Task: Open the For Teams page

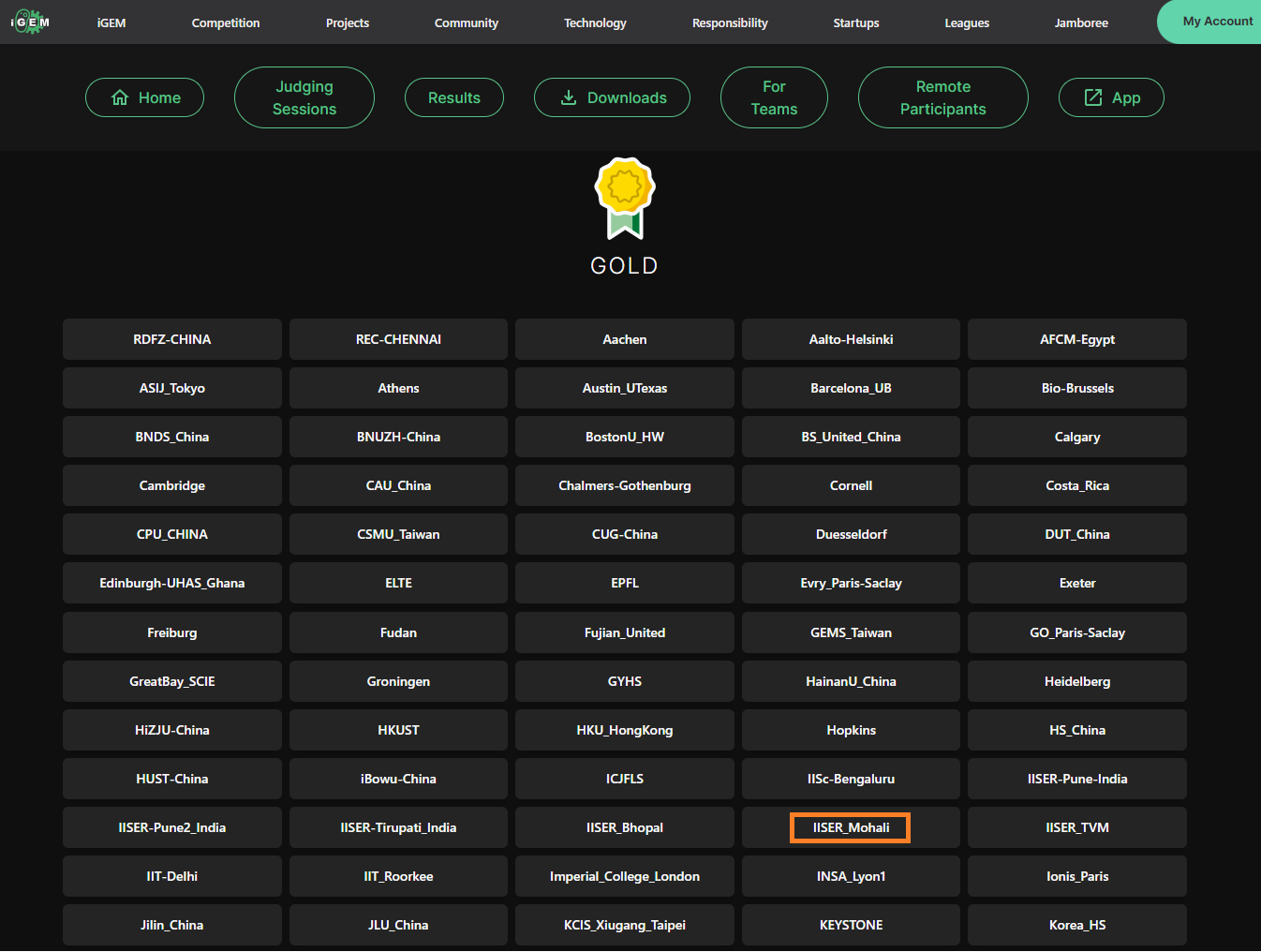Action: [x=774, y=97]
